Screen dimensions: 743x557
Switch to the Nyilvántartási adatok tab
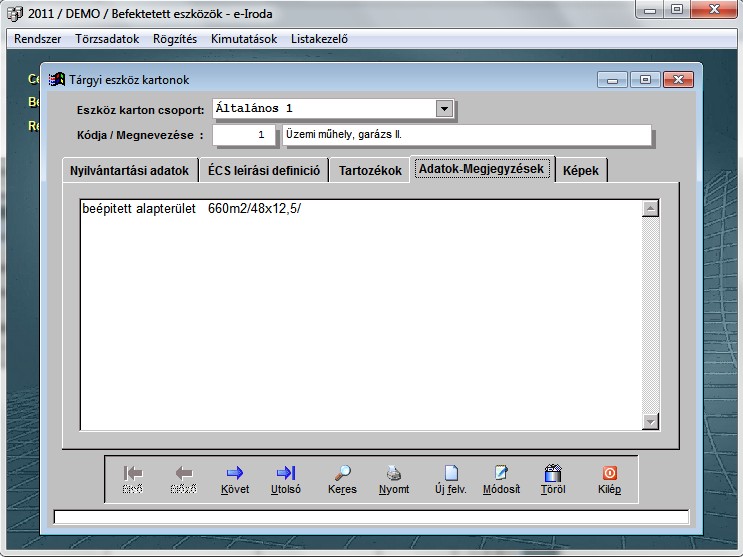coord(129,171)
